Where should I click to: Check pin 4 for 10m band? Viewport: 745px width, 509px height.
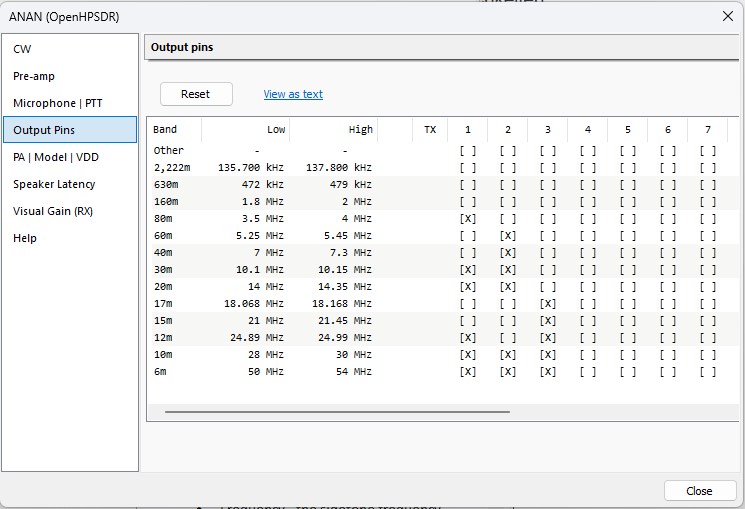(588, 355)
